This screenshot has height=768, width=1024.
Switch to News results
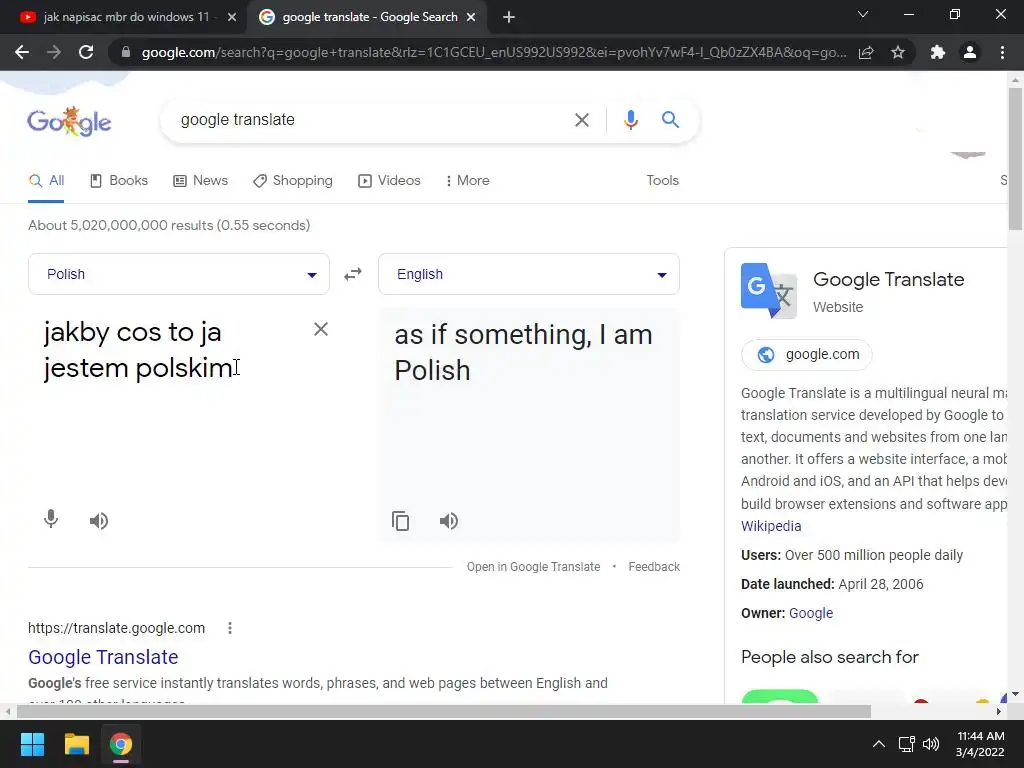(200, 181)
